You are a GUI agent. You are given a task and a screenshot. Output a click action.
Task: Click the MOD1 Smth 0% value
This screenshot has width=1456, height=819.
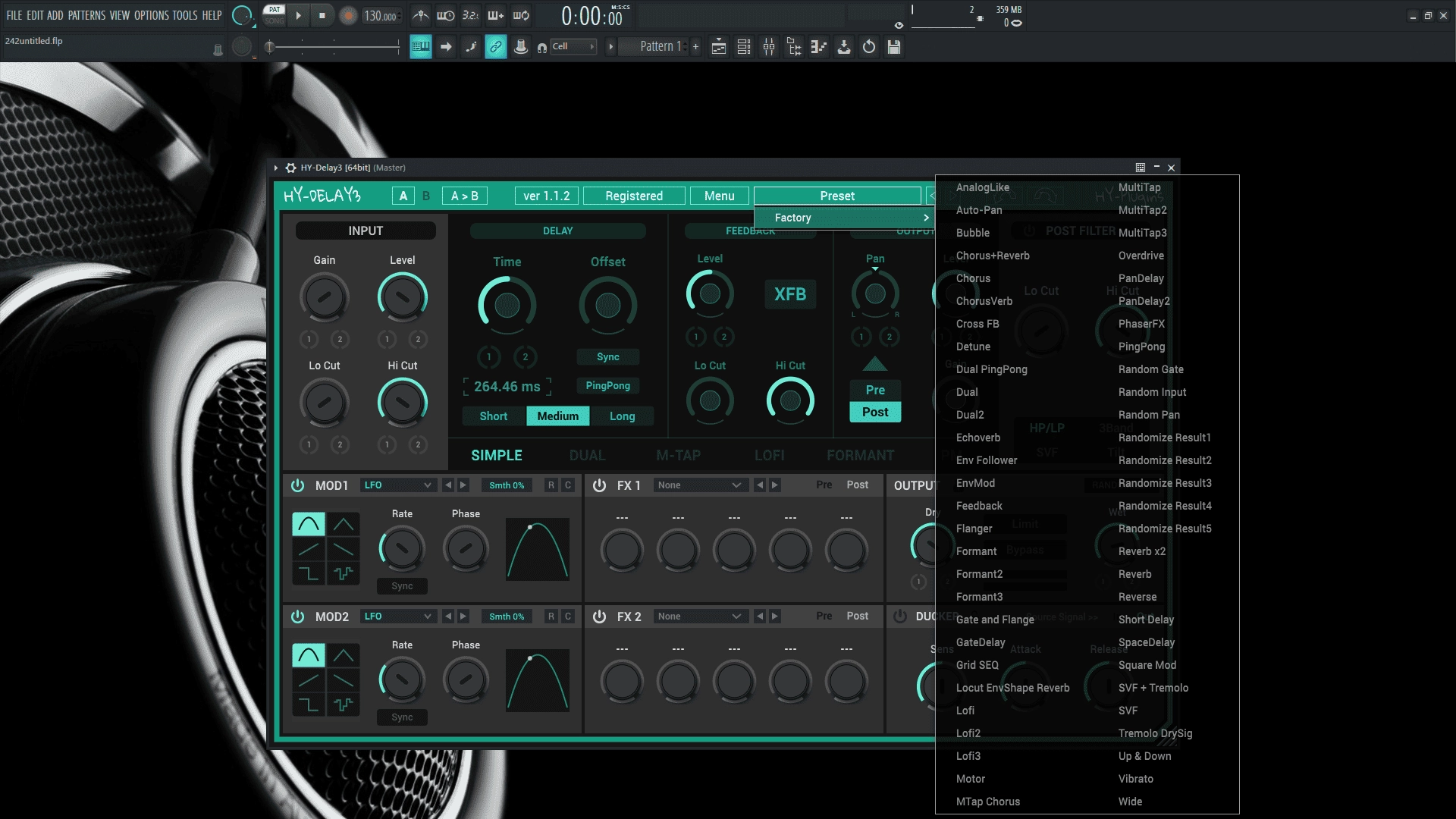(x=507, y=485)
